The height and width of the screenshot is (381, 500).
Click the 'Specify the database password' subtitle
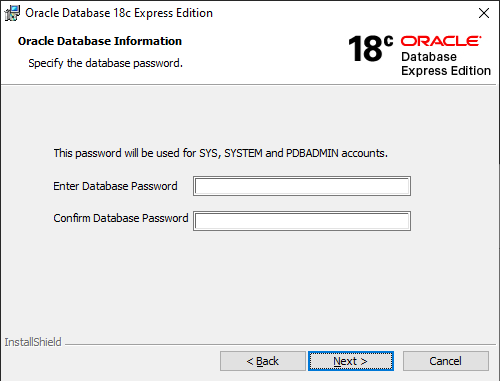(105, 63)
